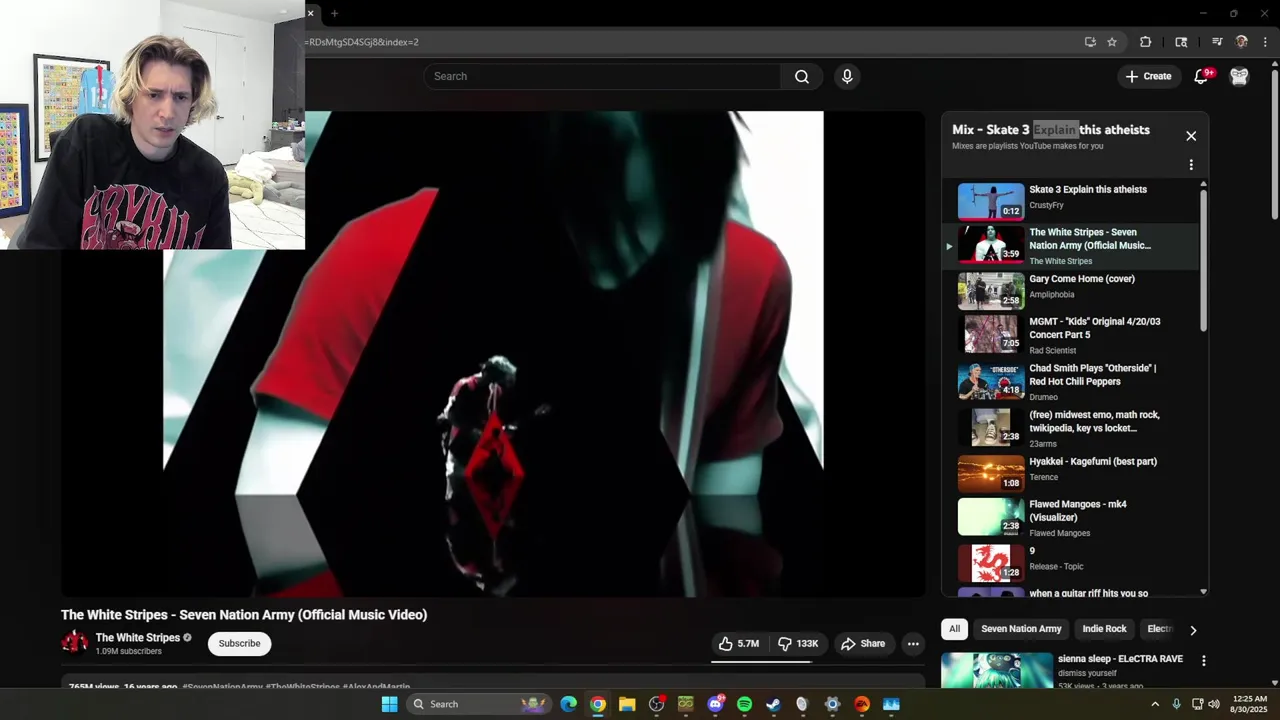Open EA app from taskbar
The width and height of the screenshot is (1280, 720).
862,704
